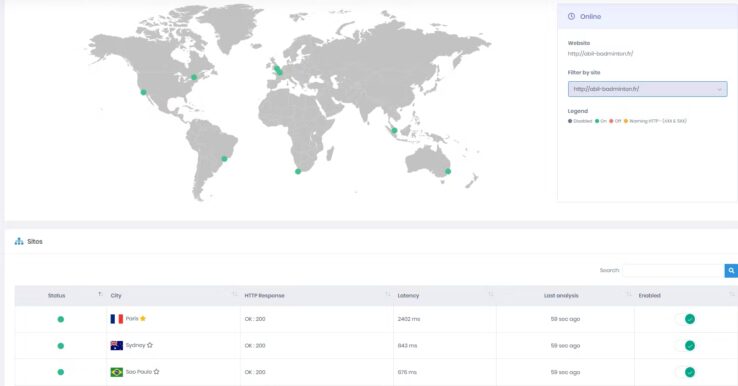This screenshot has width=738, height=386.
Task: Click the Search input field
Action: pyautogui.click(x=674, y=271)
